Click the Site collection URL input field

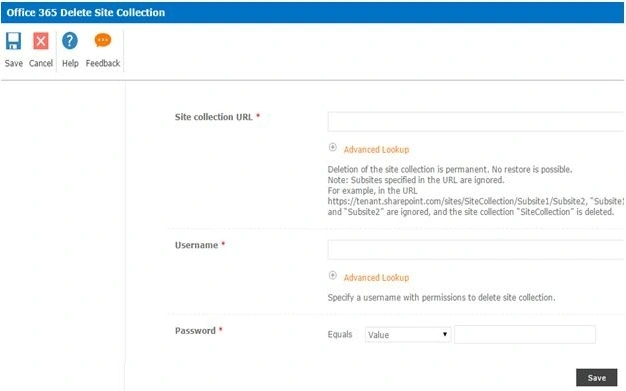[475, 122]
